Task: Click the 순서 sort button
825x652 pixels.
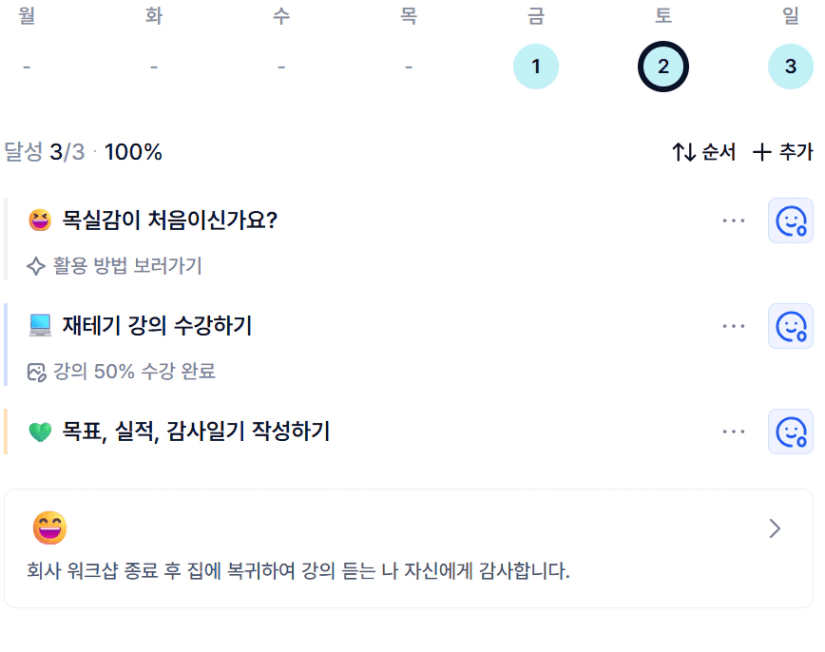Action: [703, 152]
